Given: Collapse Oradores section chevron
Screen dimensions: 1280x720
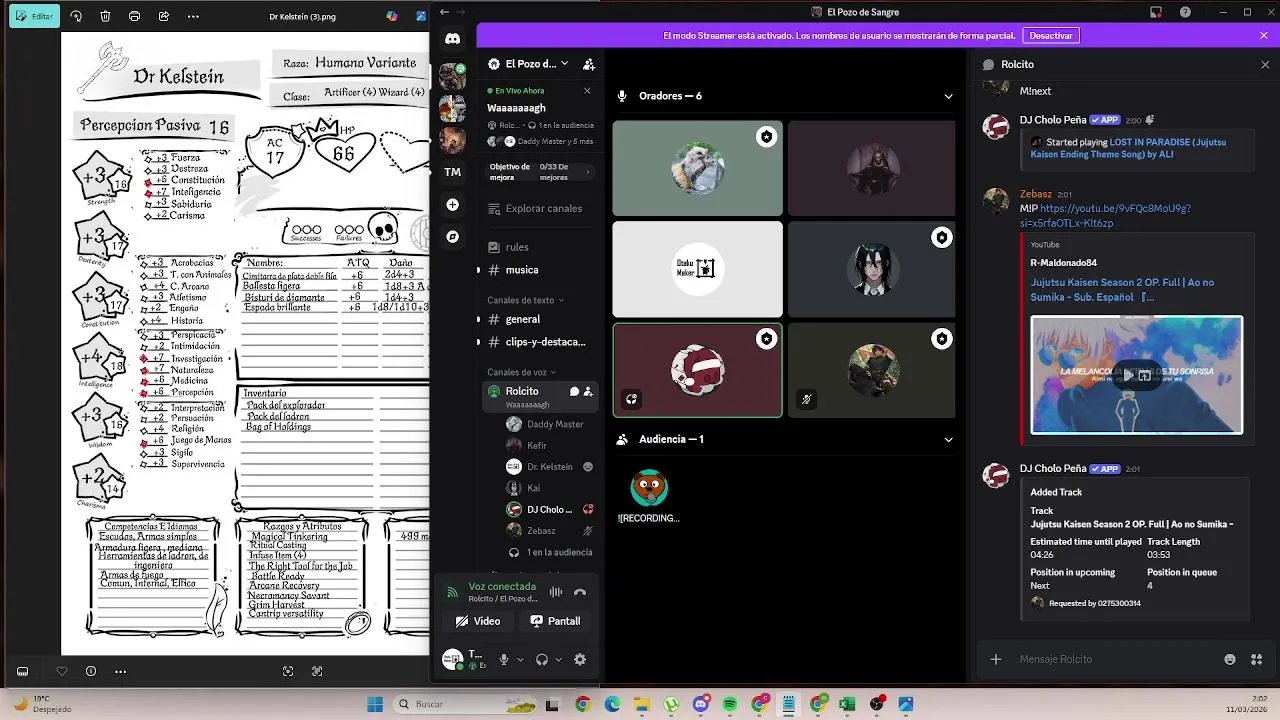Looking at the screenshot, I should [x=948, y=96].
